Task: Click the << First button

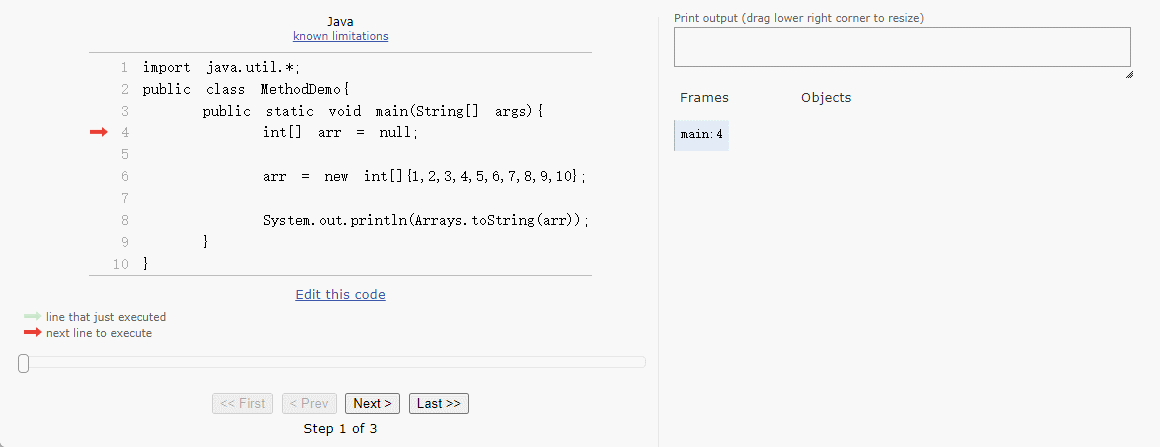Action: (242, 403)
